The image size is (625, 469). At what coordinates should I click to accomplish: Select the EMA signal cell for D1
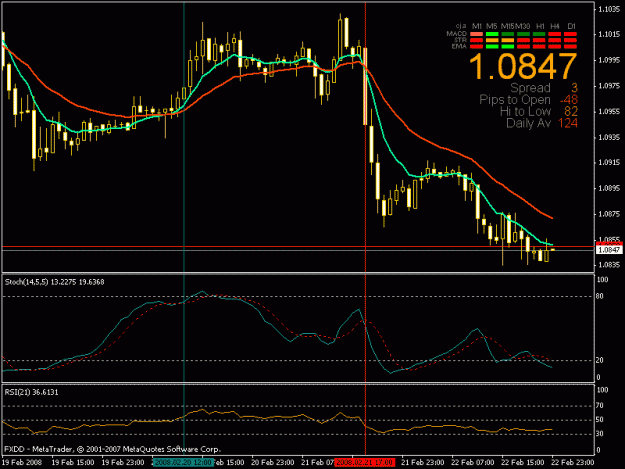point(570,46)
